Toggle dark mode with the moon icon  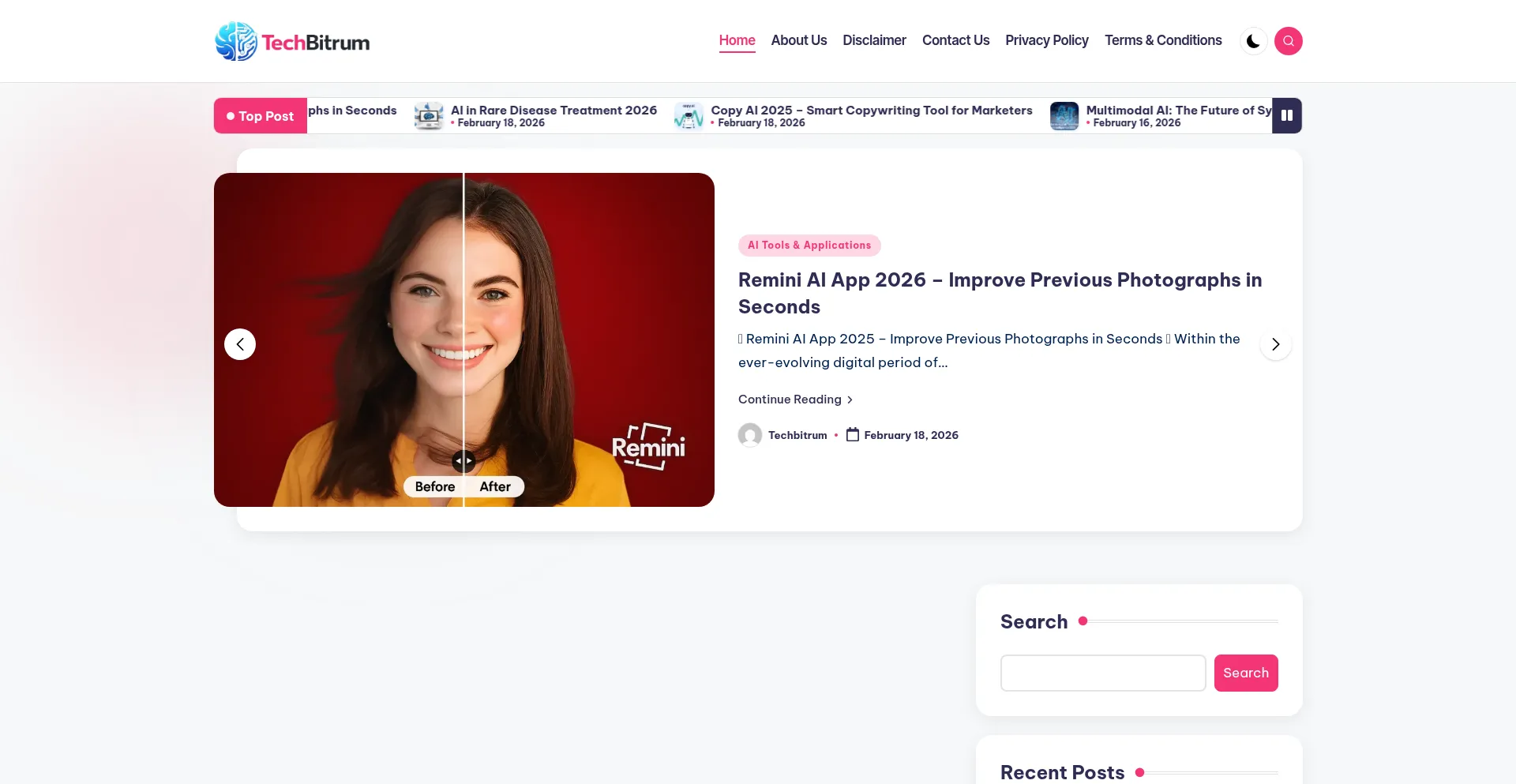(x=1253, y=41)
